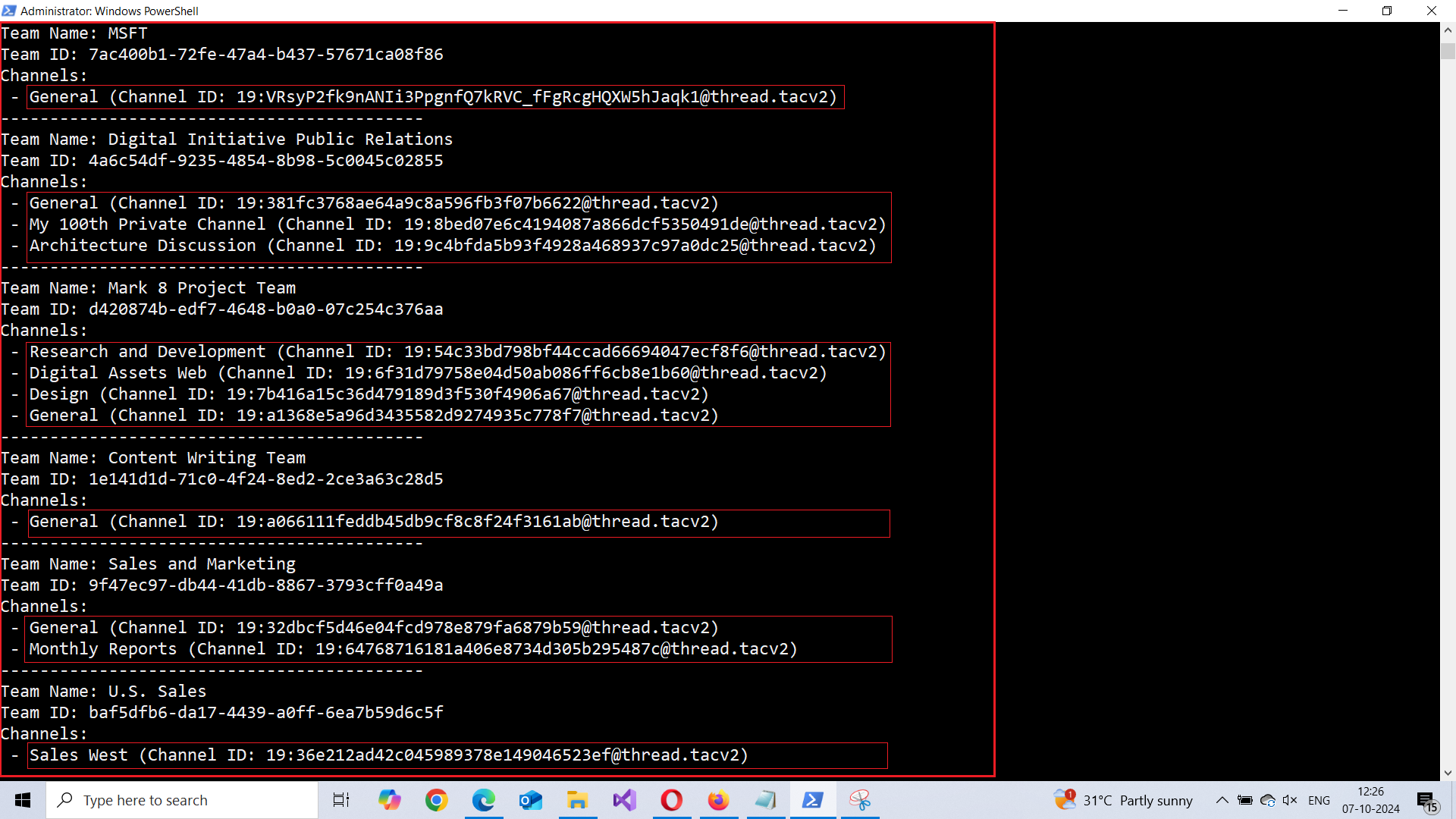Open Opera browser from the taskbar

(x=671, y=800)
